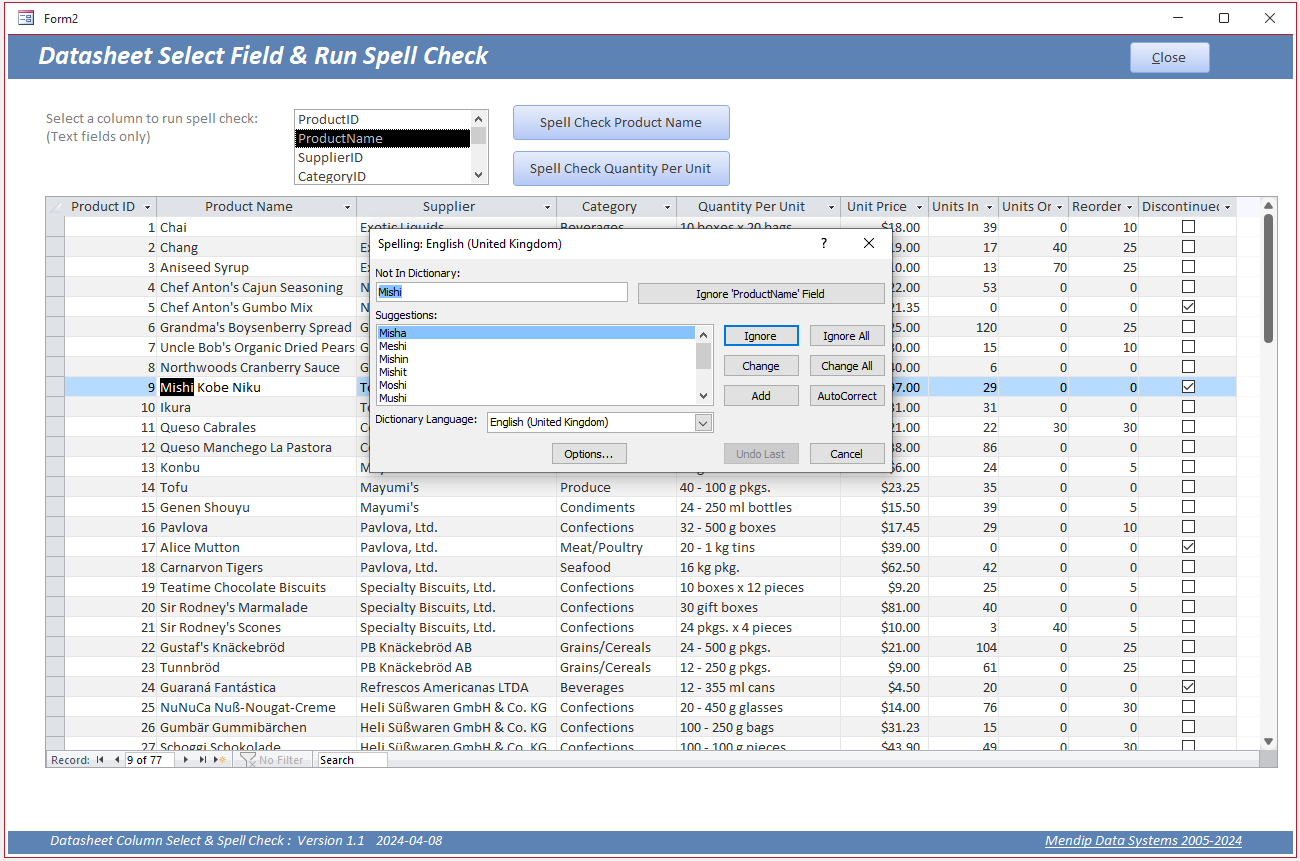Open Product Name column filter dropdown
The height and width of the screenshot is (861, 1300).
pyautogui.click(x=347, y=207)
